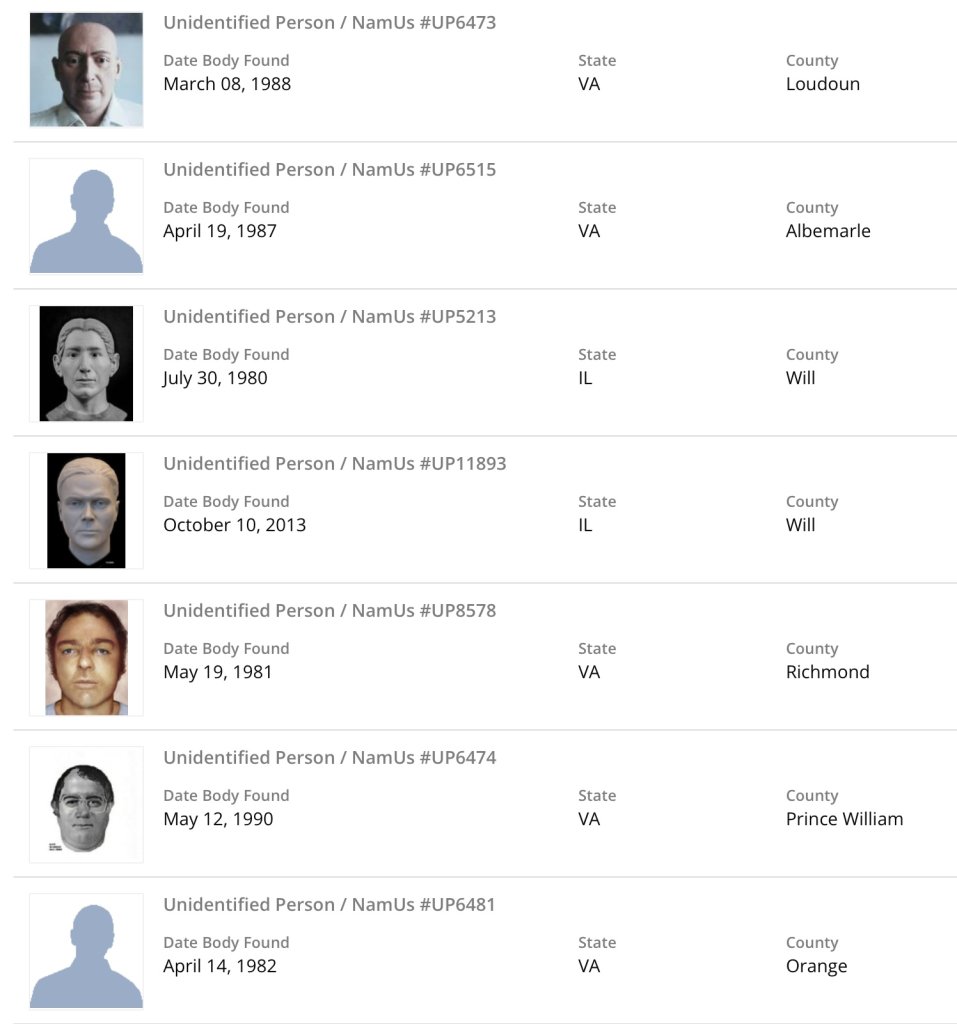Viewport: 957px width, 1024px height.
Task: Select the date July 30, 1980
Action: [215, 378]
